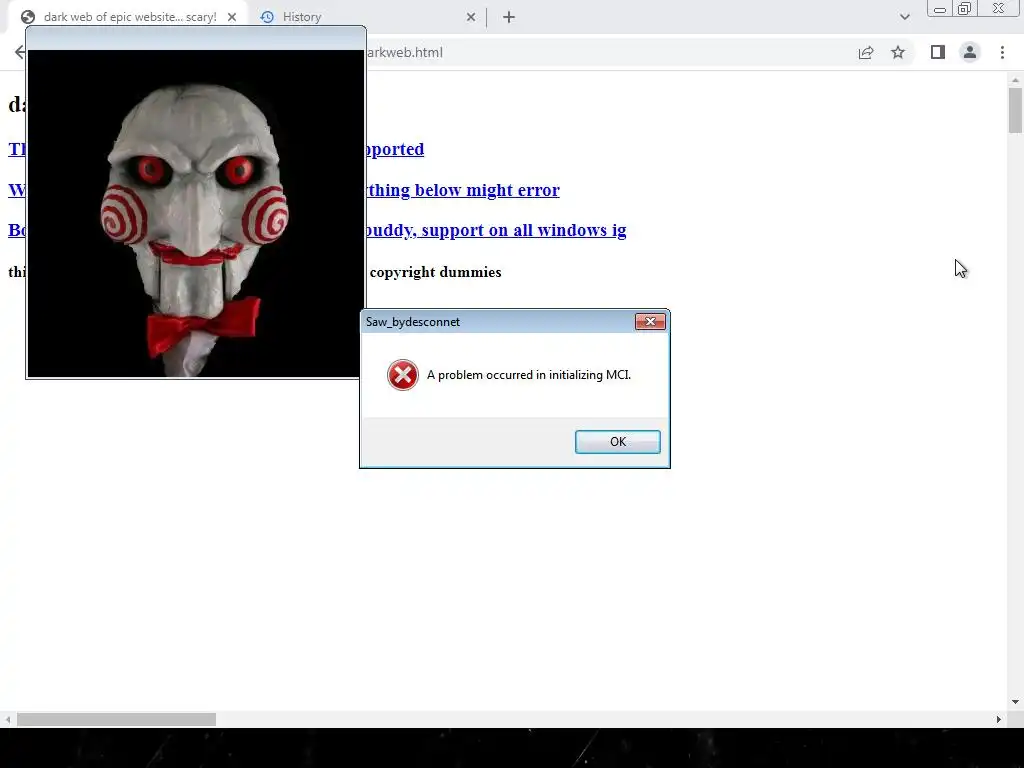Click the dialog message 'A problem occurred in initializing MCI.'

tap(529, 375)
